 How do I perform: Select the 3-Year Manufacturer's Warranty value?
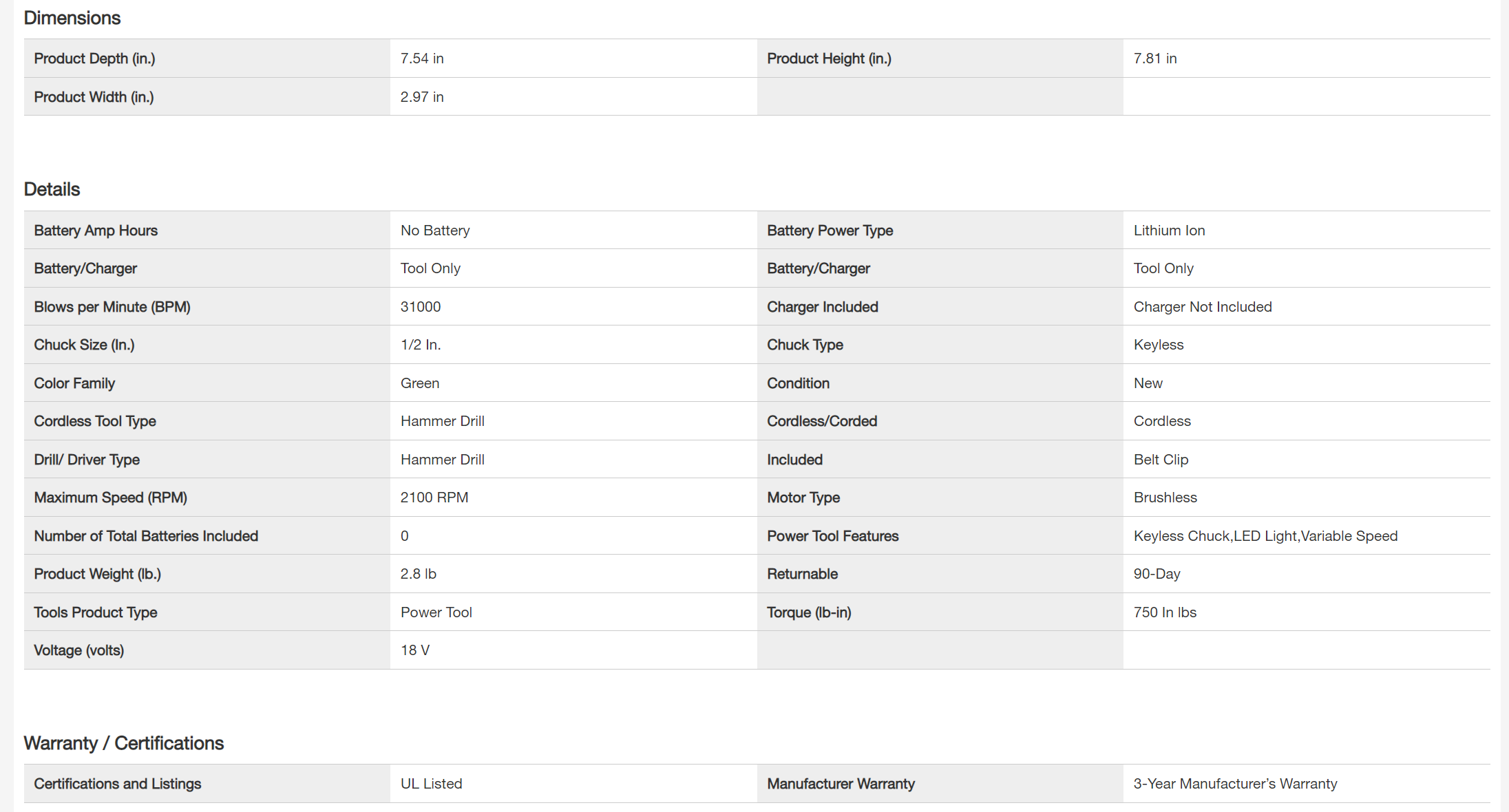tap(1235, 784)
